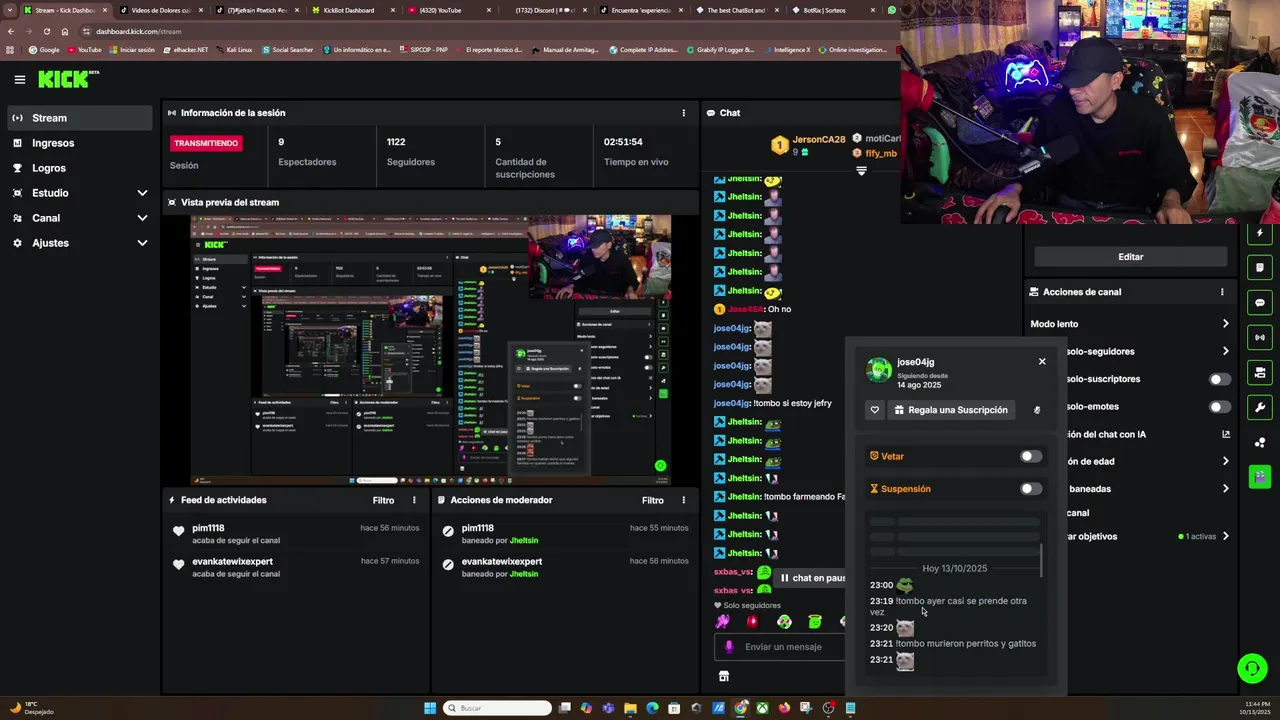1280x720 pixels.
Task: Click chat bubble icon in right rail
Action: (1260, 302)
